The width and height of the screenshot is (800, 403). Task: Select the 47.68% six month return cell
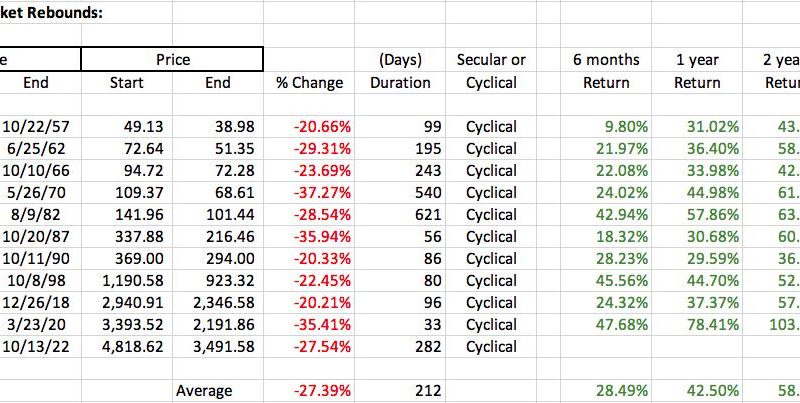tap(606, 325)
